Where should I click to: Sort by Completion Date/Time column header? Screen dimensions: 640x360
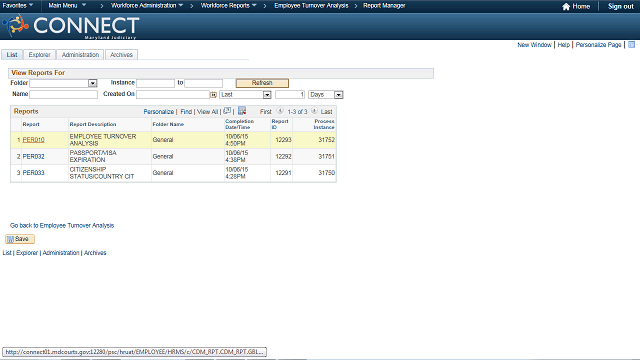tap(239, 124)
